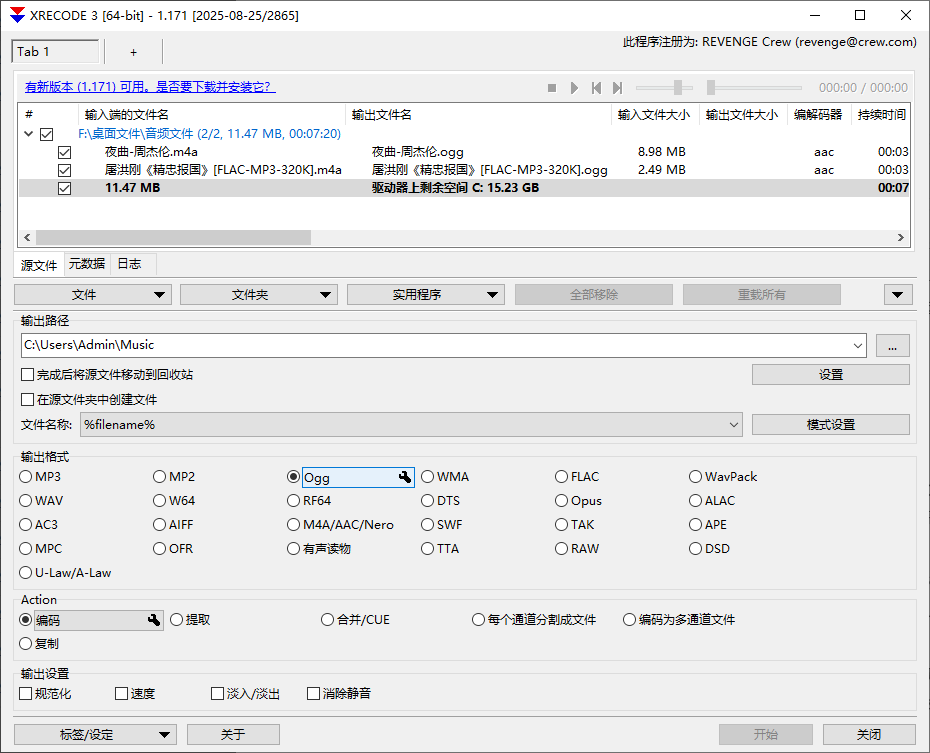This screenshot has width=930, height=753.
Task: Open the 日志 tab
Action: click(x=128, y=263)
